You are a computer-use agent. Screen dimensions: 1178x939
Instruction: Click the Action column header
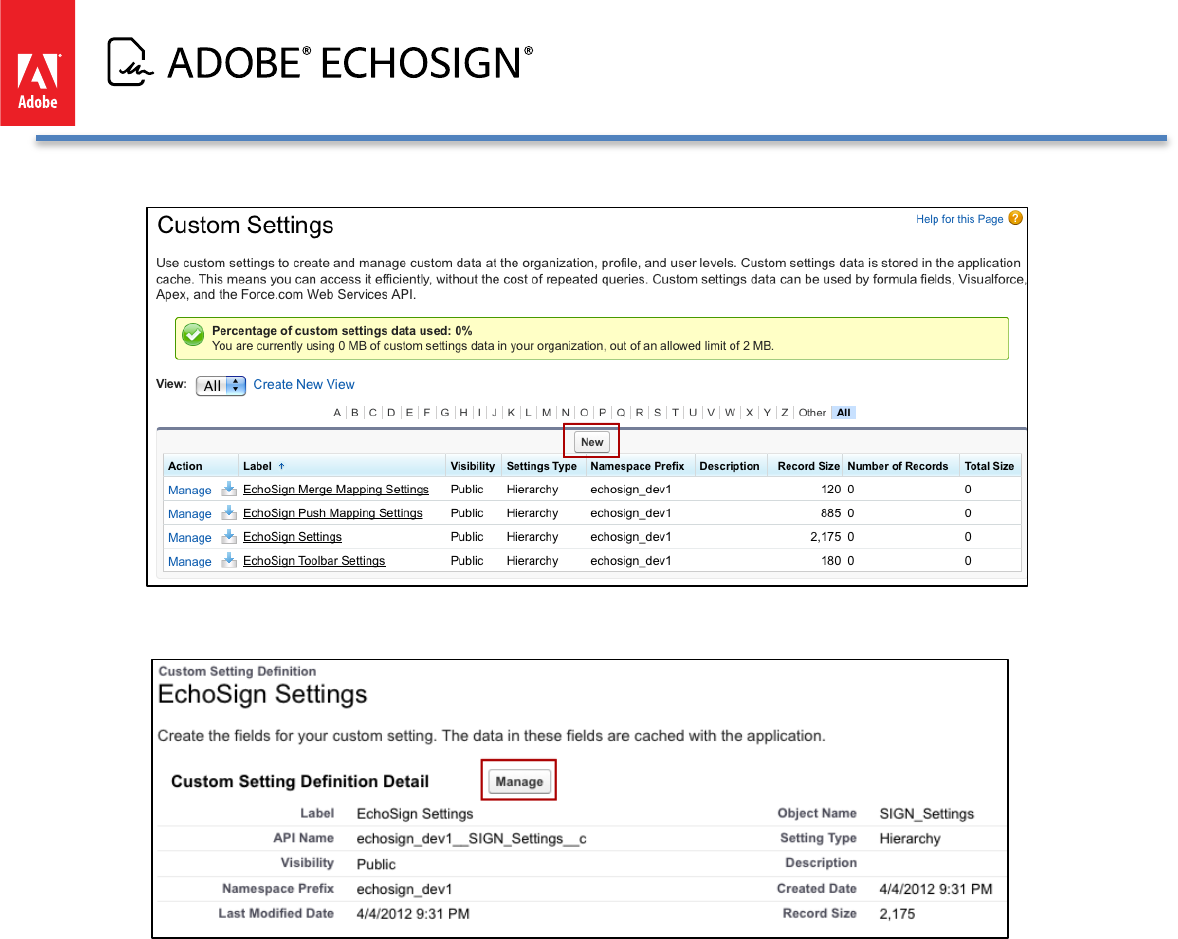coord(185,466)
